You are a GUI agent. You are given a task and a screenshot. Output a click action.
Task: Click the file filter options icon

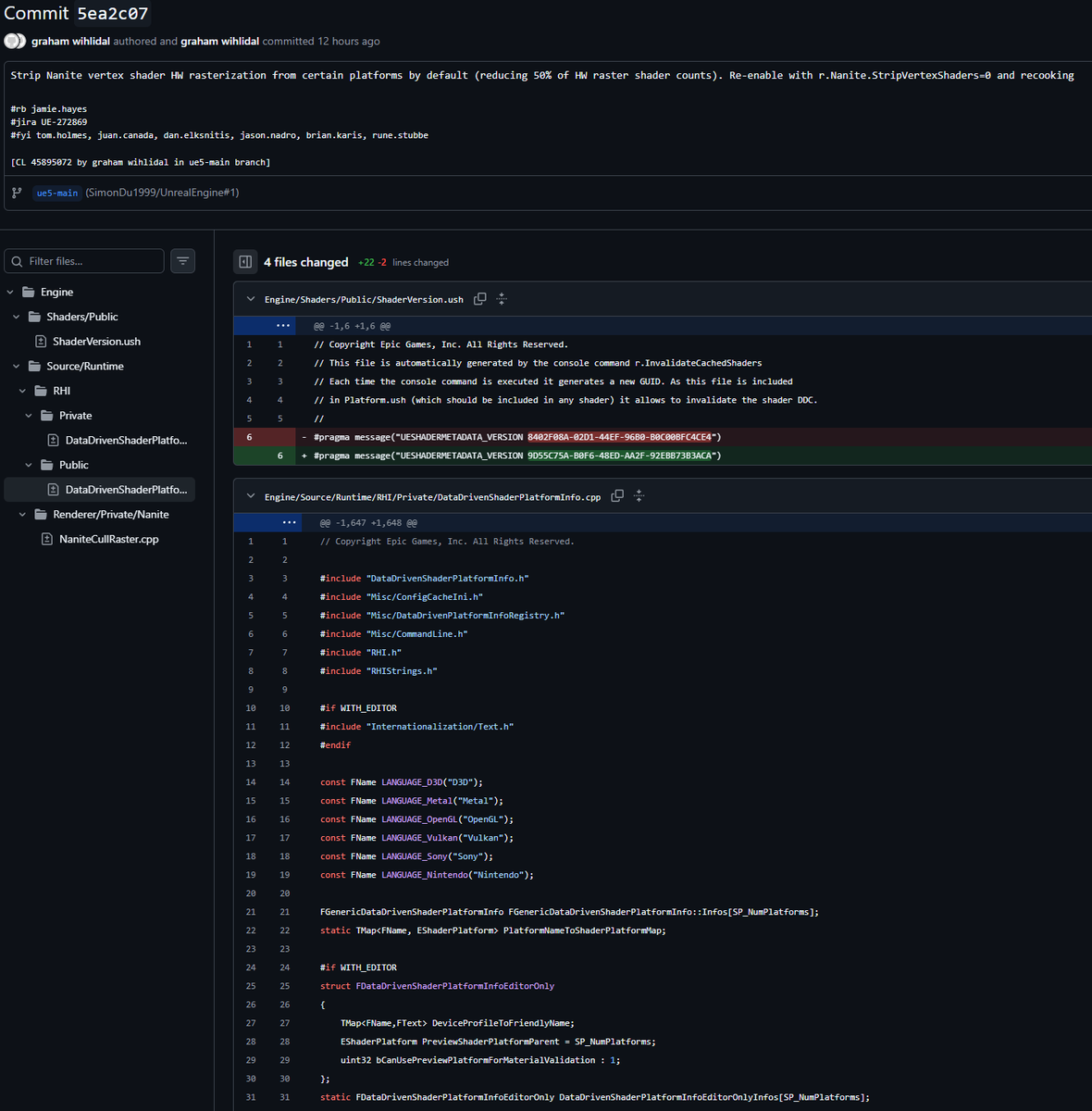point(183,261)
